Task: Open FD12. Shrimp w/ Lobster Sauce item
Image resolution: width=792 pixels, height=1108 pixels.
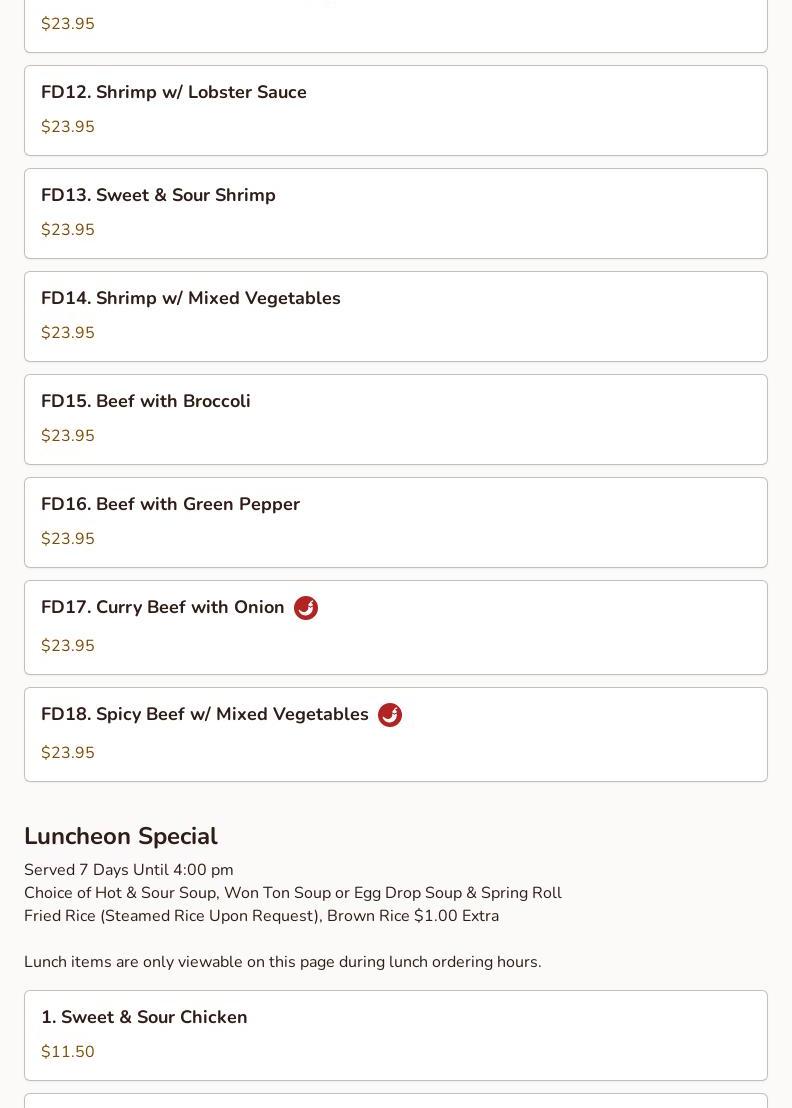Action: click(174, 92)
